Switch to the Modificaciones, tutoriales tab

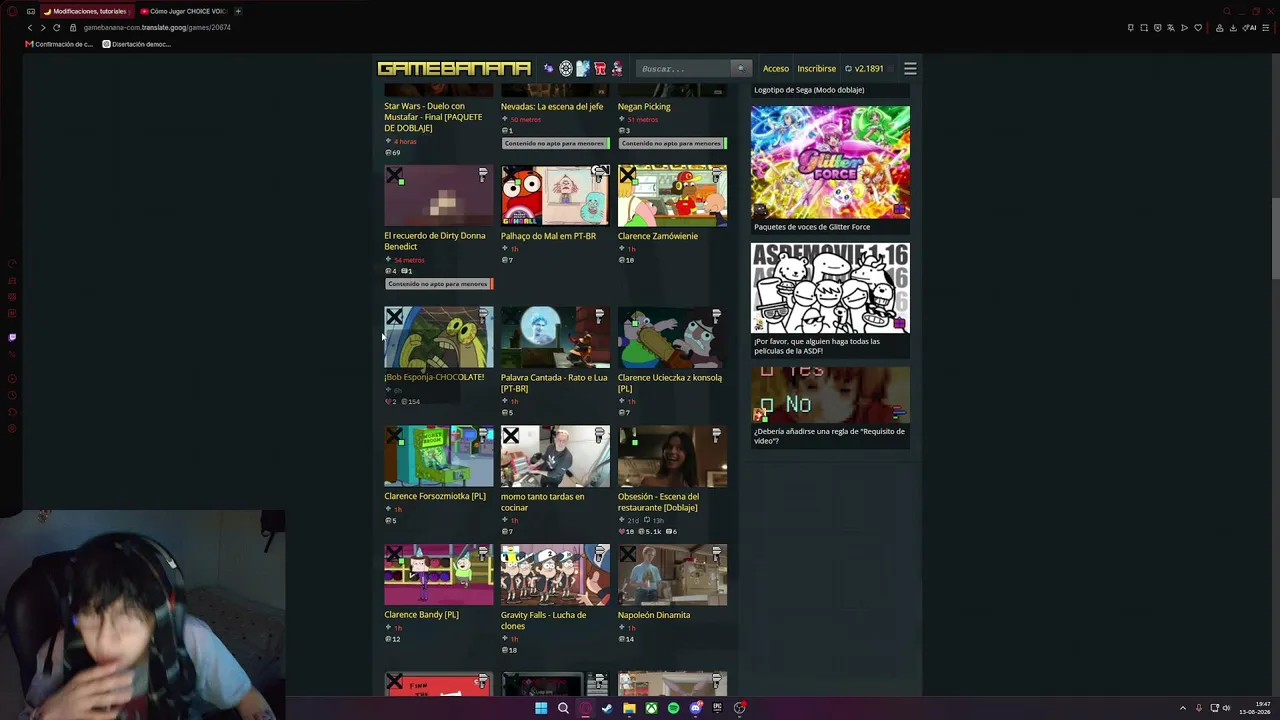click(86, 11)
